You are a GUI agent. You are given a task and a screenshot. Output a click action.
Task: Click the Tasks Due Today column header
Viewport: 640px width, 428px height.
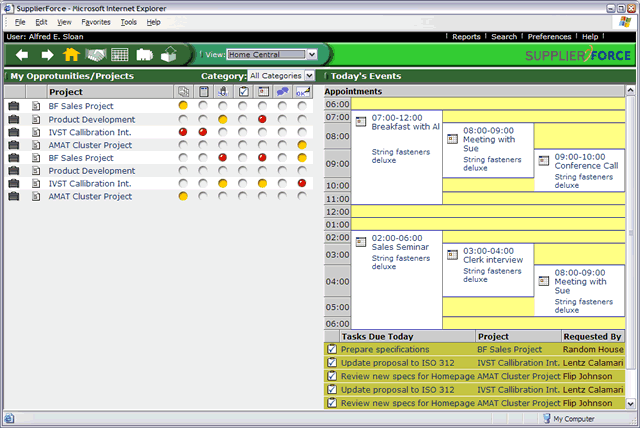click(x=407, y=336)
